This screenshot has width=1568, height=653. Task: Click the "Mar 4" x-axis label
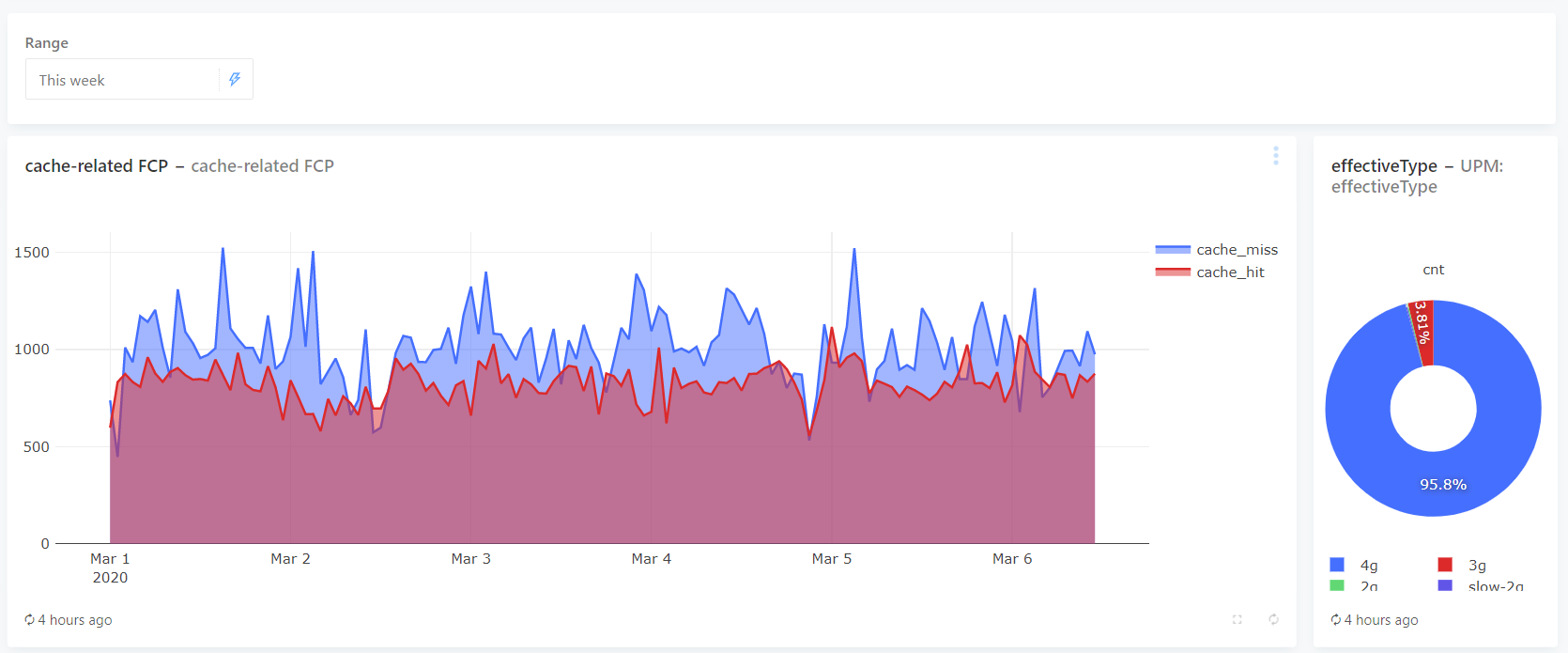coord(651,559)
